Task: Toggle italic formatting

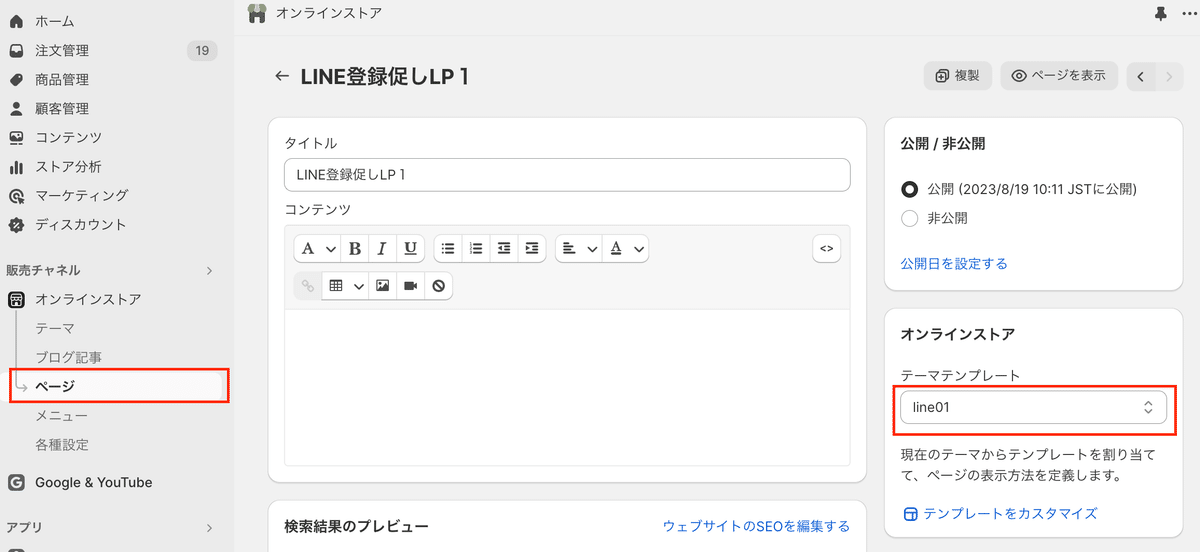Action: 382,248
